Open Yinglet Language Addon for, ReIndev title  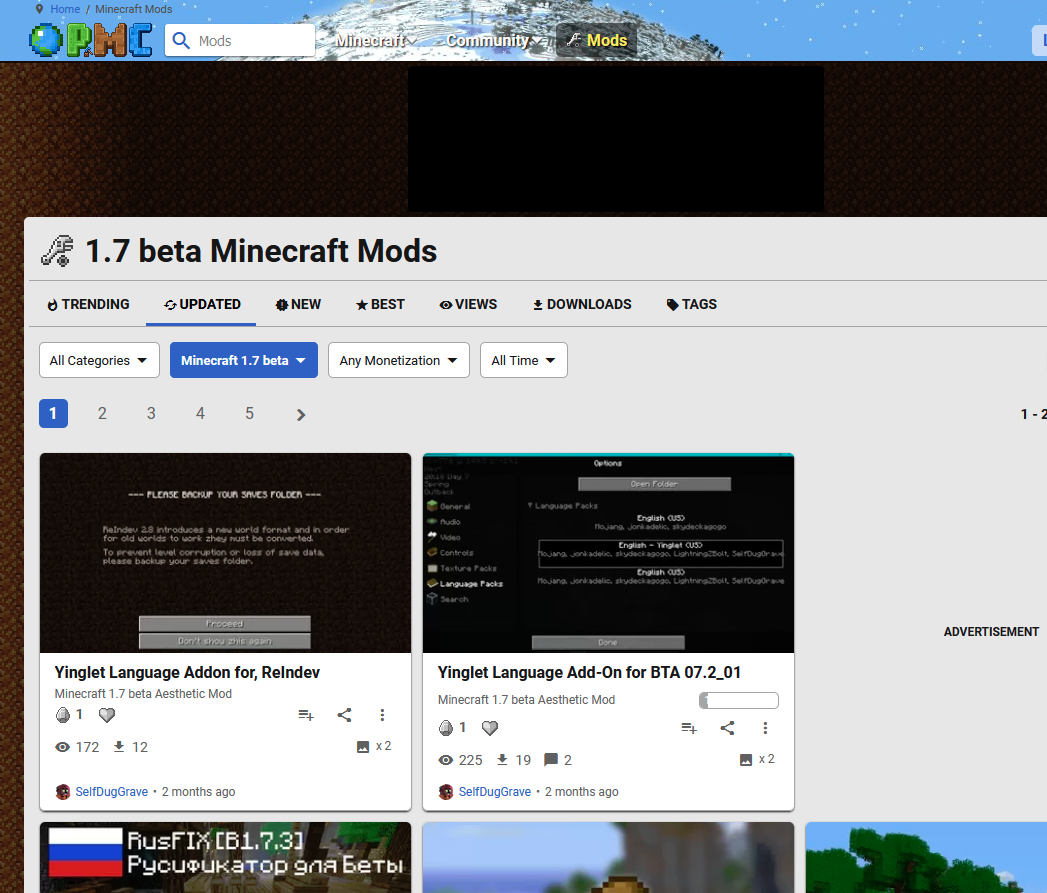coord(187,673)
